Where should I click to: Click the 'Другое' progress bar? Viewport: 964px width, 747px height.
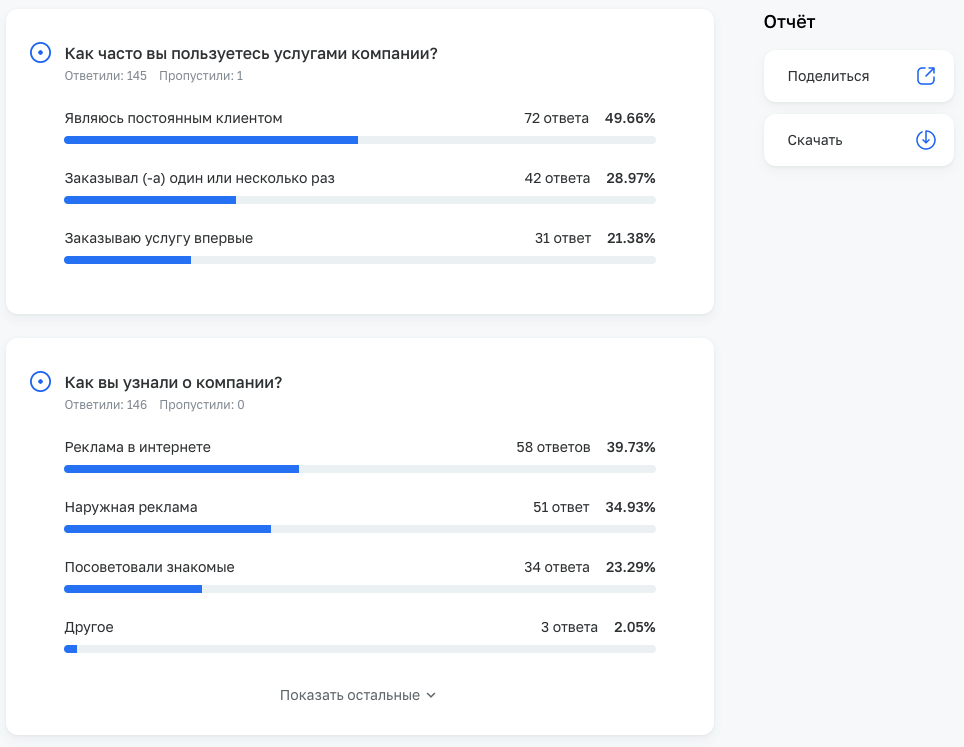[359, 649]
